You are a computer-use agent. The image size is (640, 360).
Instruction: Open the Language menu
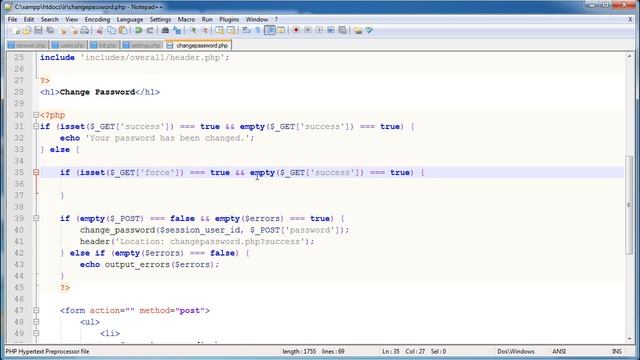pos(130,19)
